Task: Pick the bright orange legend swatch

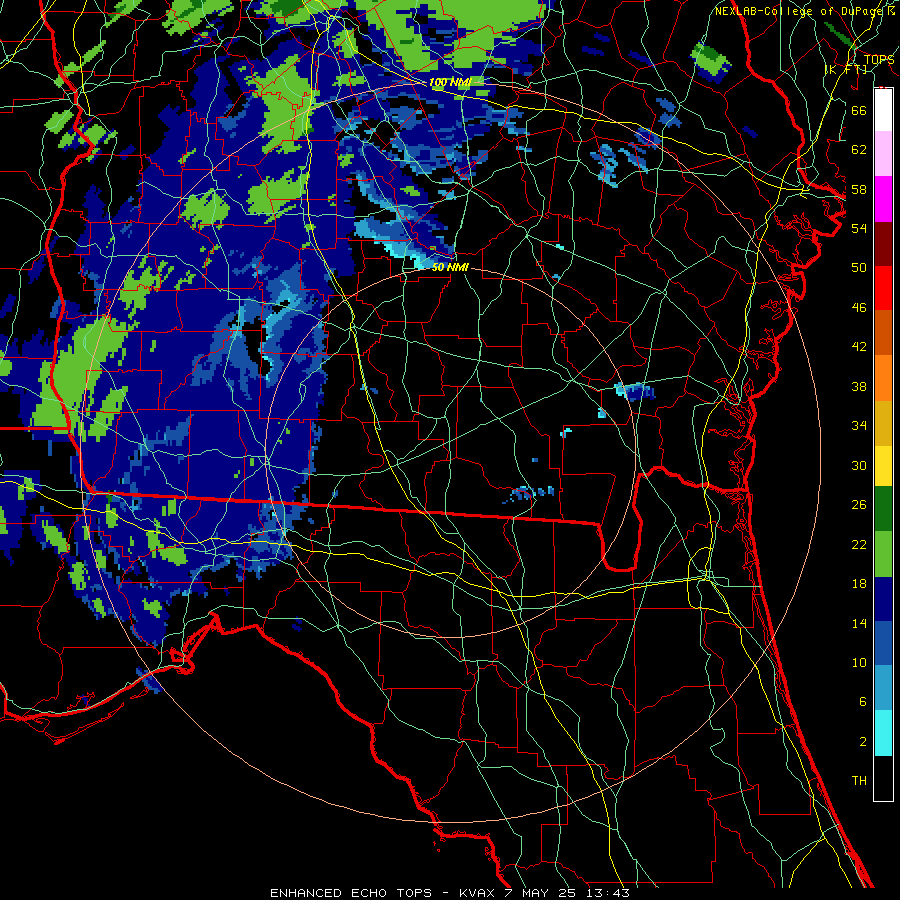Action: (883, 378)
